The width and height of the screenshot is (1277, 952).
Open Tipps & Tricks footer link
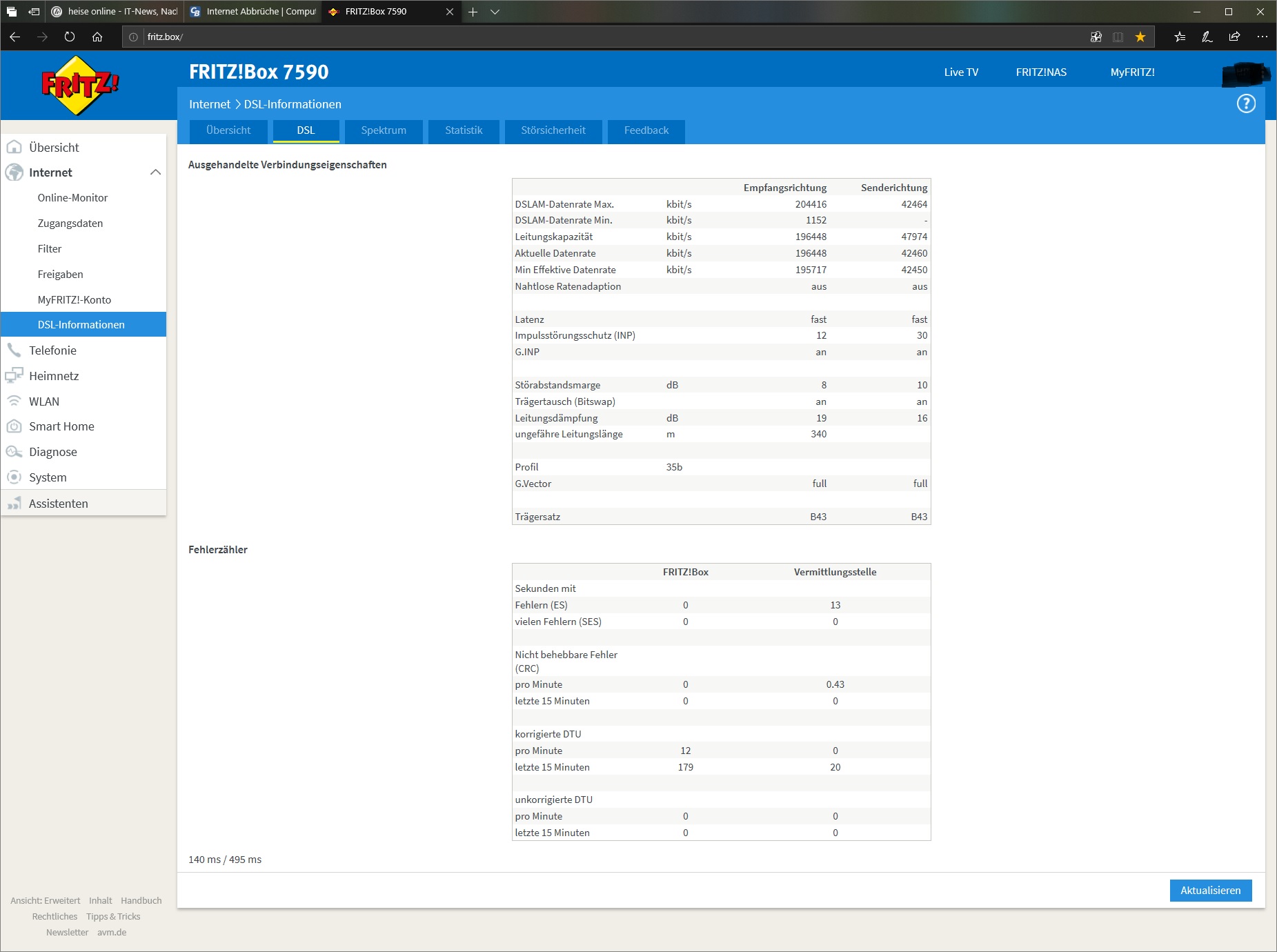(113, 916)
